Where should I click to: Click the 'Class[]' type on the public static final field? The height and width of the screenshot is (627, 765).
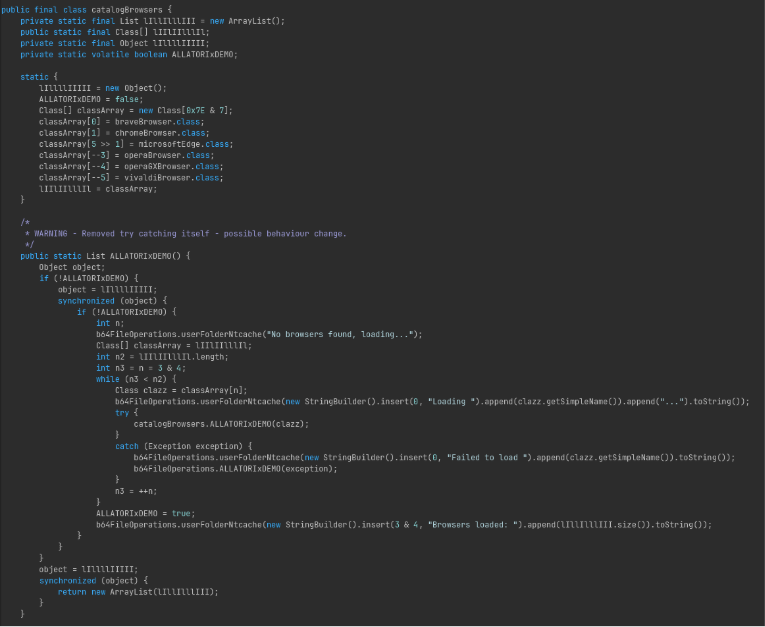[132, 32]
